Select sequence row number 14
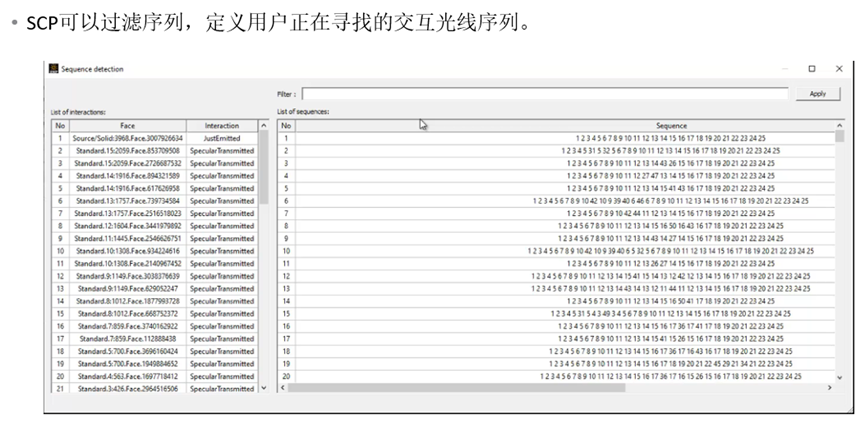 tap(556, 301)
